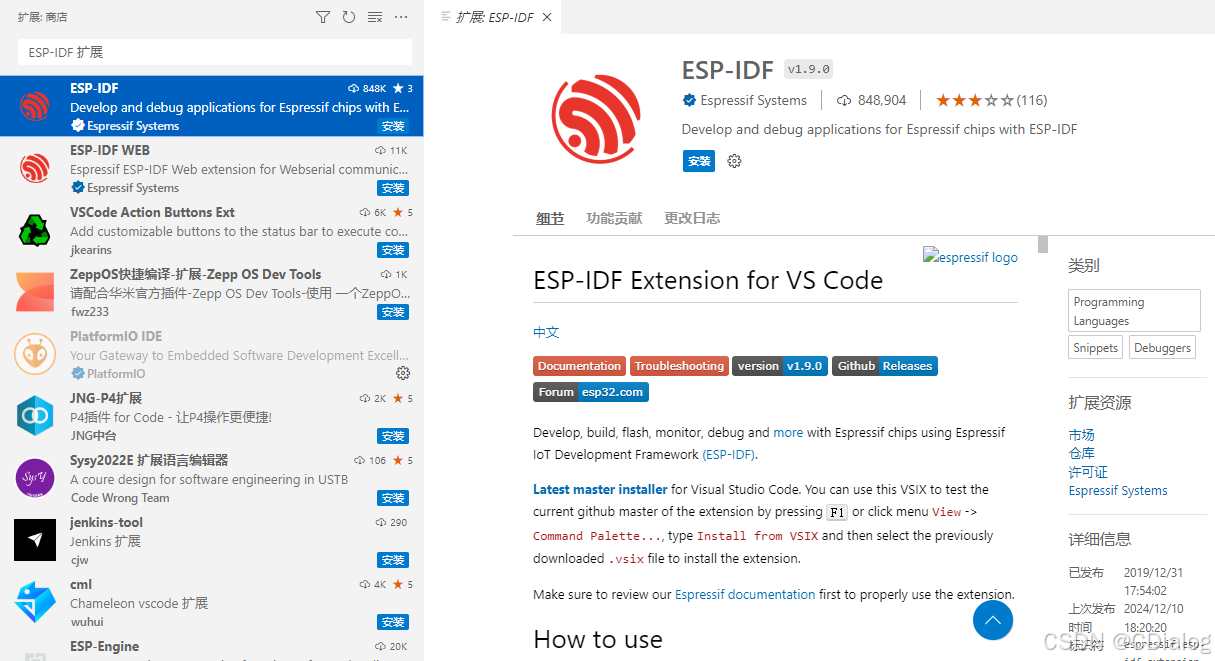Open the 仓库 repository resource link

[x=1081, y=453]
